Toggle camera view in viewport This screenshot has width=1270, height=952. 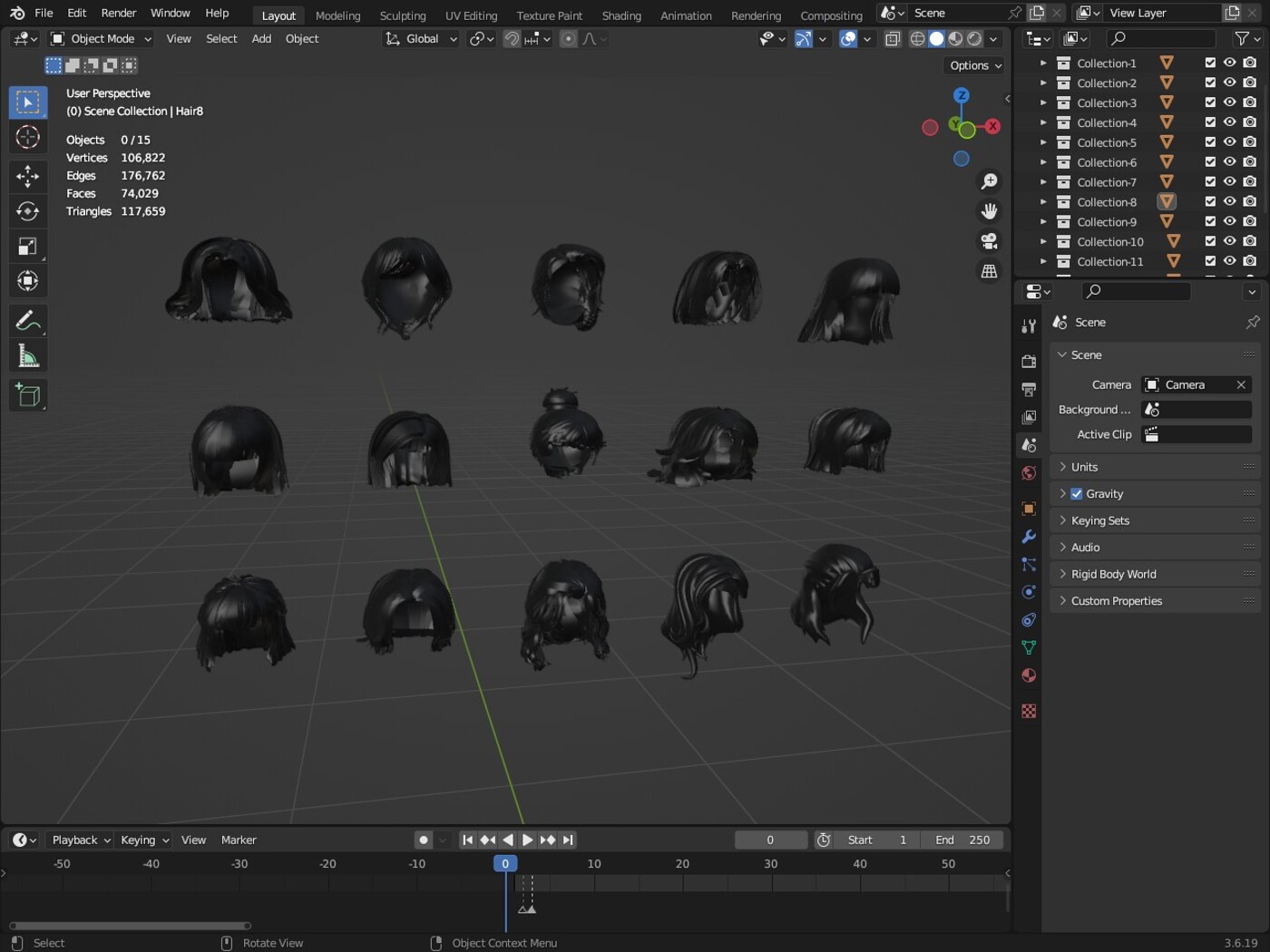pos(989,241)
